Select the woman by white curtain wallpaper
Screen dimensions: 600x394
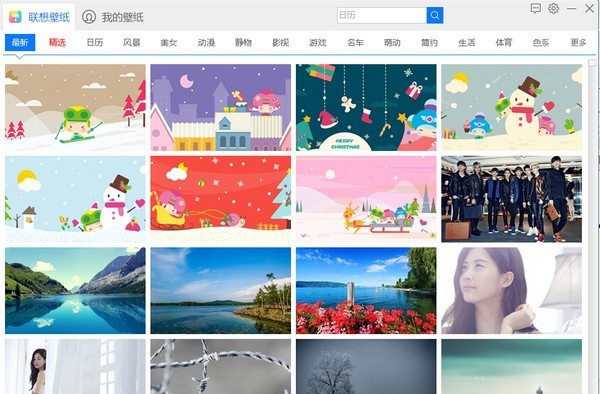click(x=75, y=366)
